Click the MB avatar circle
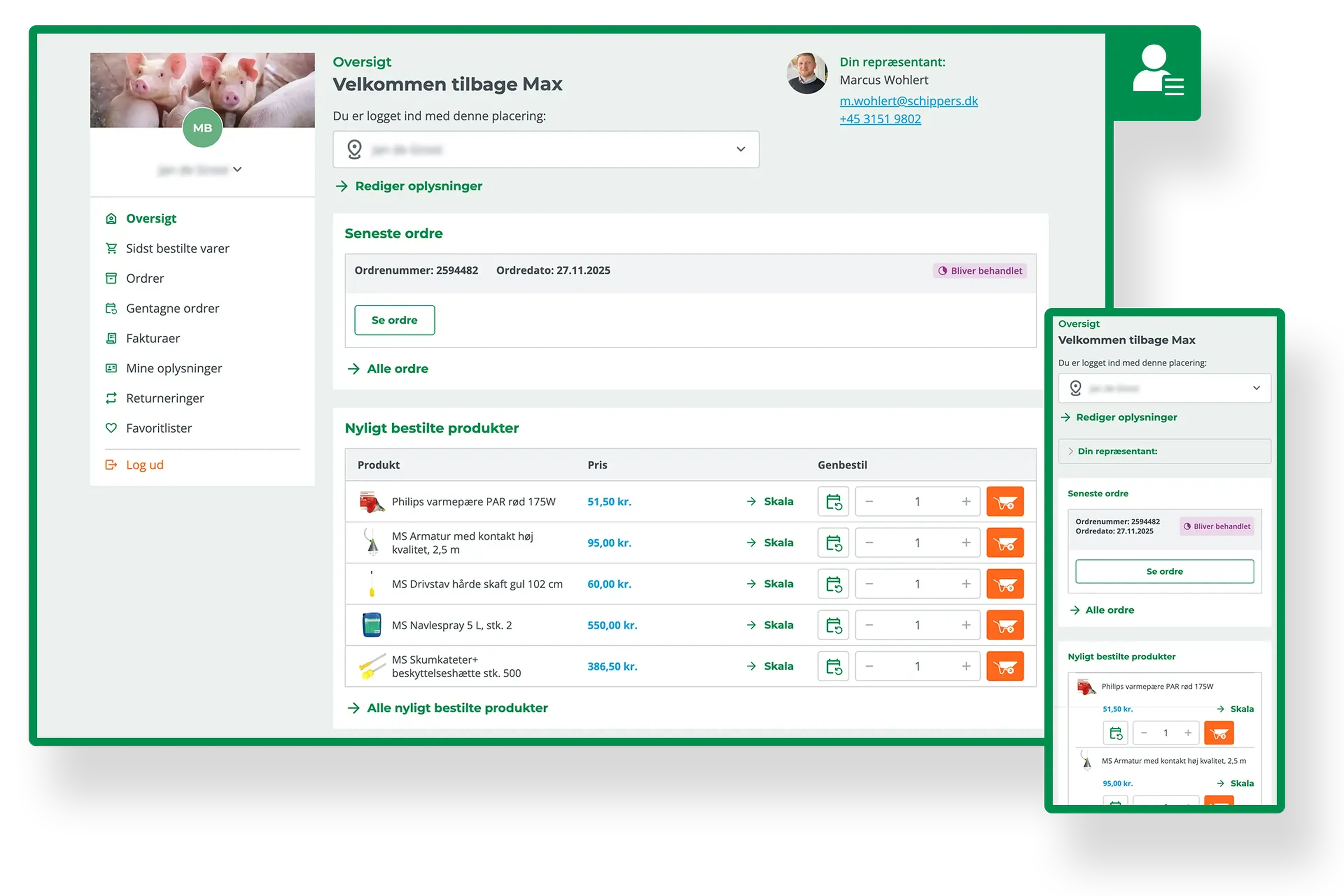The width and height of the screenshot is (1344, 896). [x=202, y=127]
